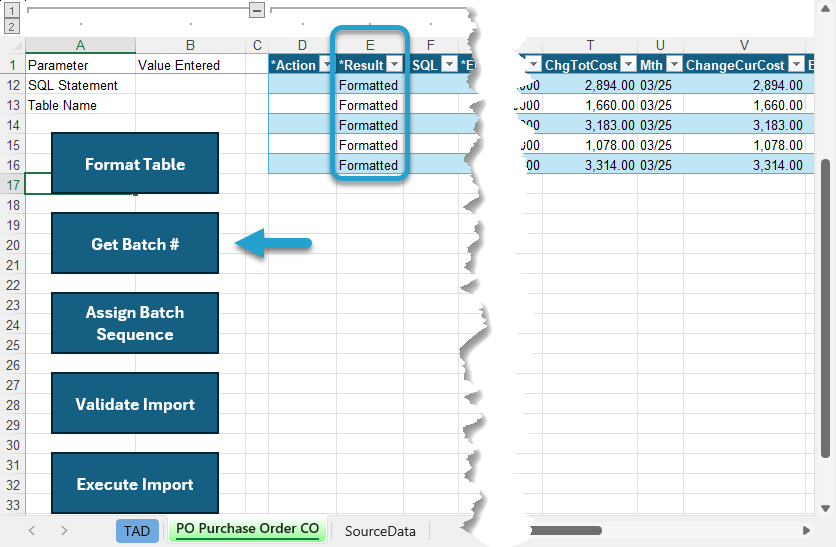
Task: Select column B header
Action: (190, 45)
